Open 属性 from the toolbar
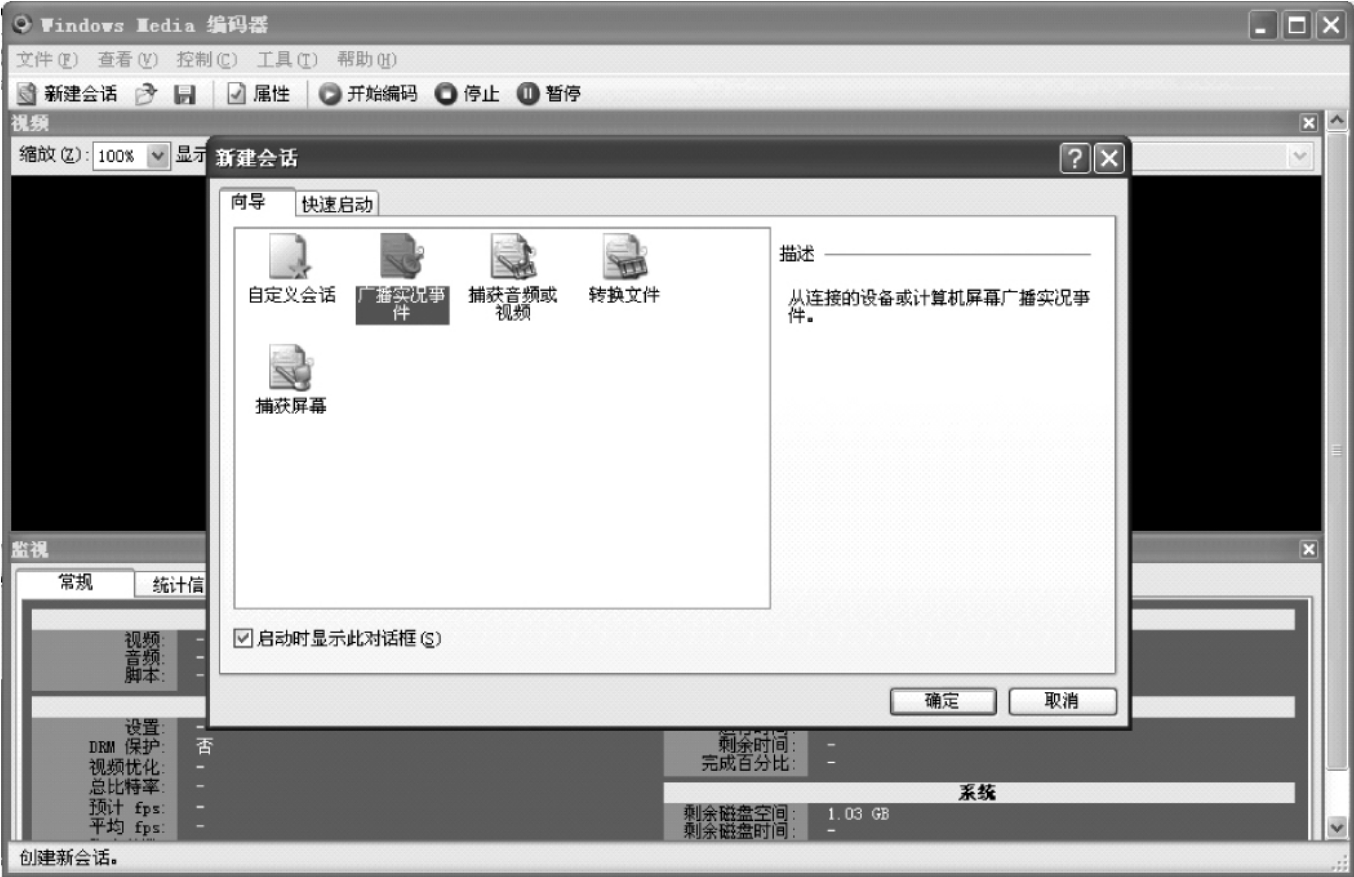The image size is (1354, 877). (259, 94)
